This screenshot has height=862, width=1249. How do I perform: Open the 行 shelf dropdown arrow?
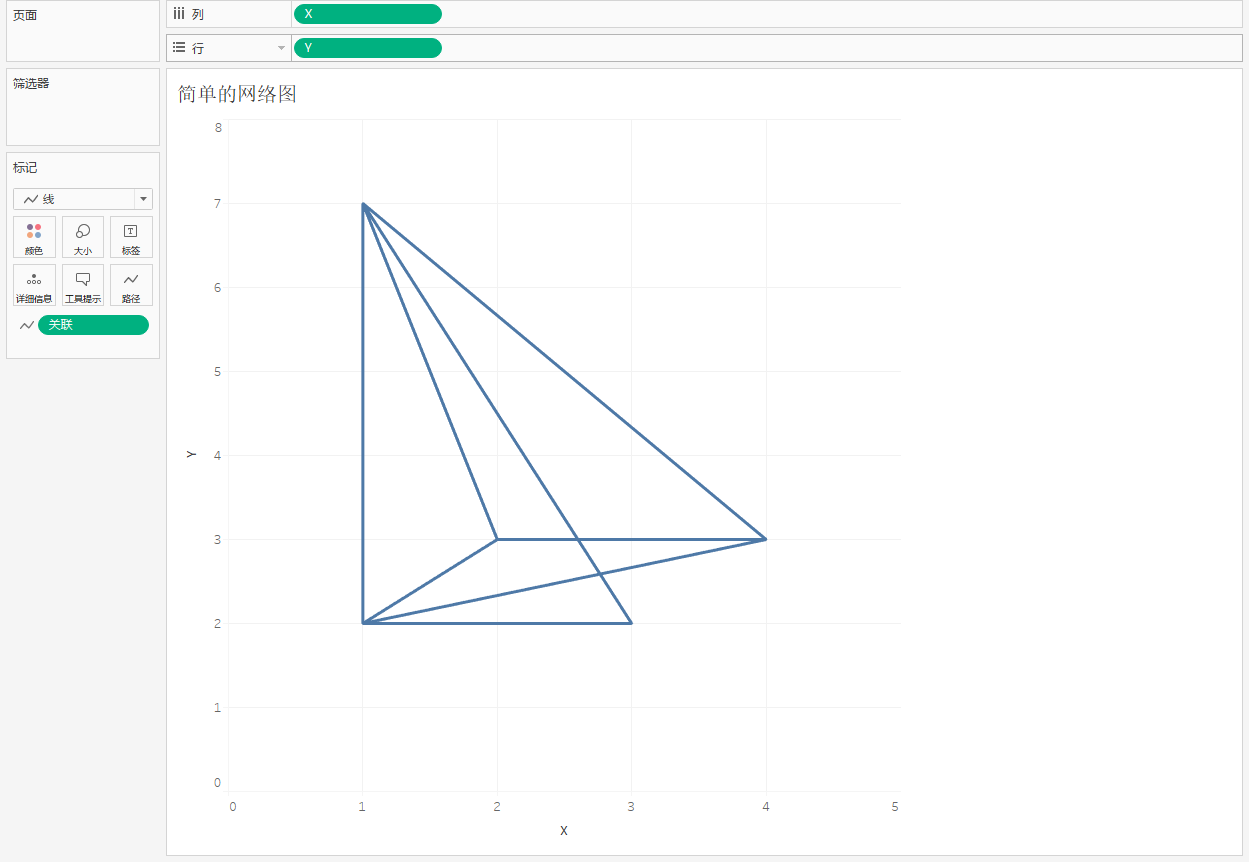pos(281,48)
